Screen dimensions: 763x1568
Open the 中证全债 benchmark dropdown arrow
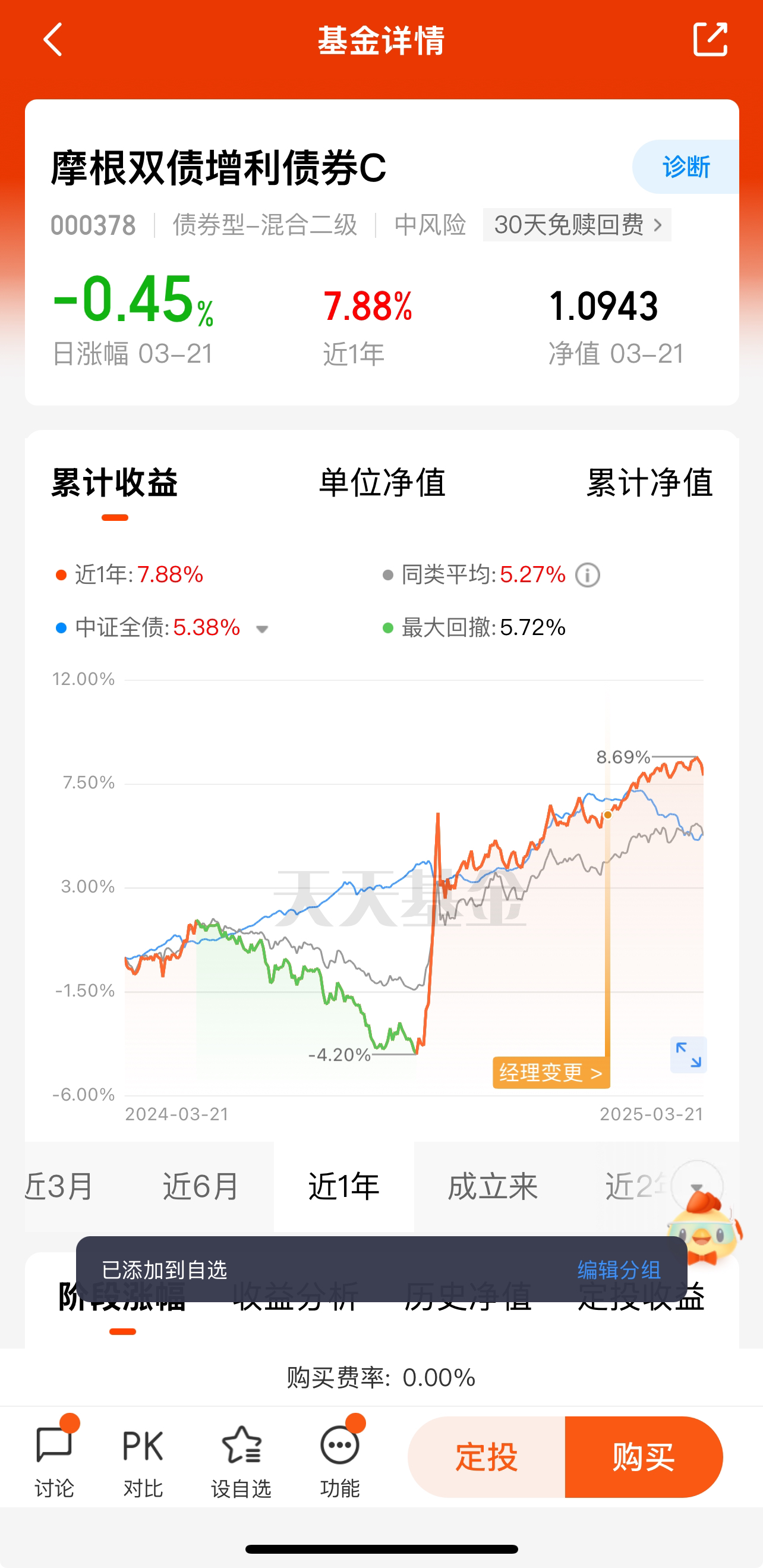pos(262,629)
